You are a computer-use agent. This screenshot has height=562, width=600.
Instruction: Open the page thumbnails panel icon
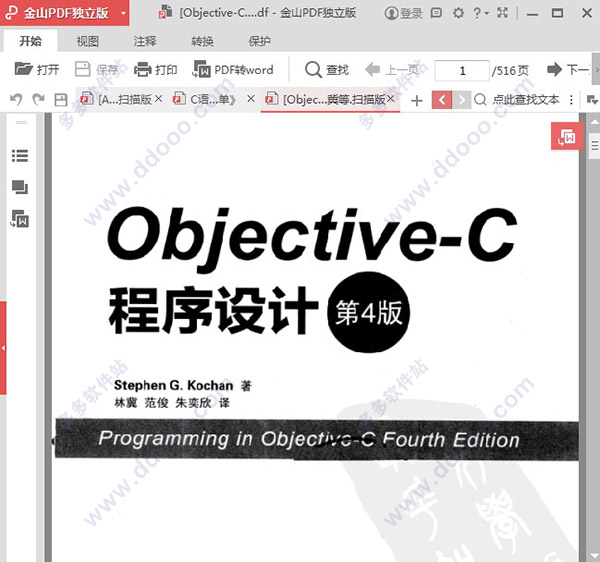point(20,187)
